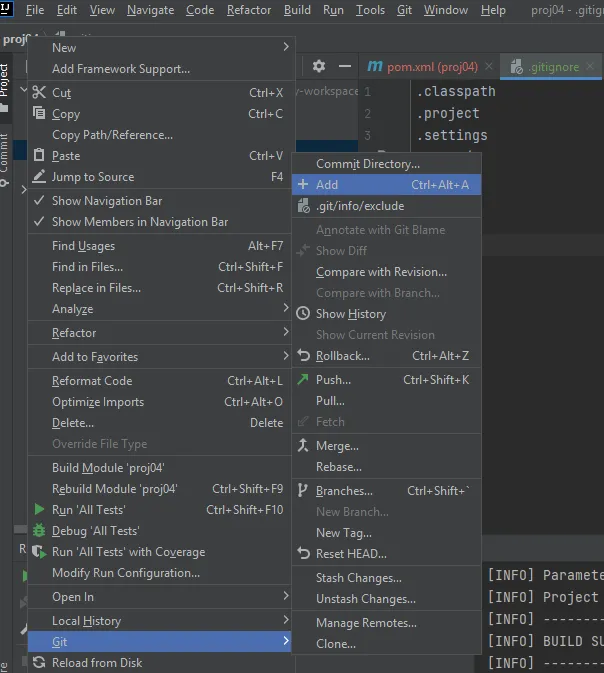Expand the Git submenu arrow
The image size is (604, 673).
(286, 641)
